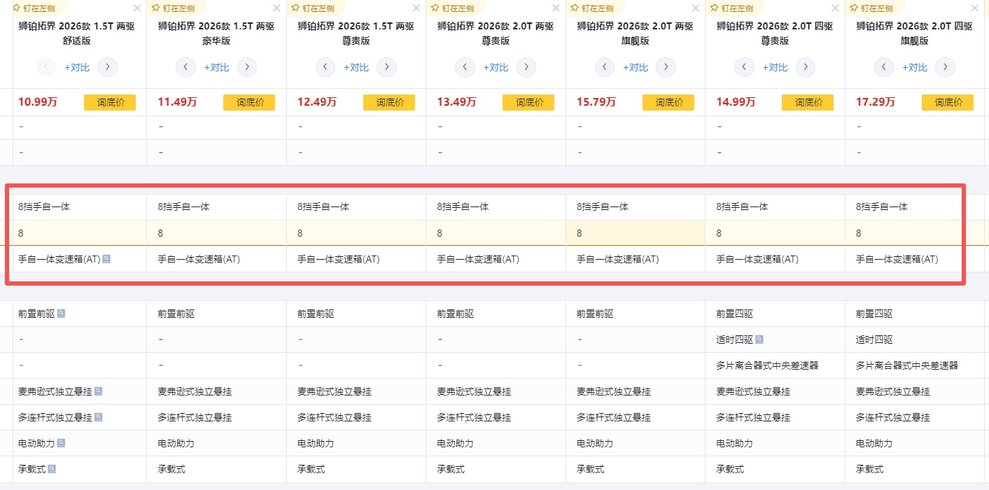Click the info icon next to 电动助力
989x490 pixels.
pyautogui.click(x=61, y=443)
